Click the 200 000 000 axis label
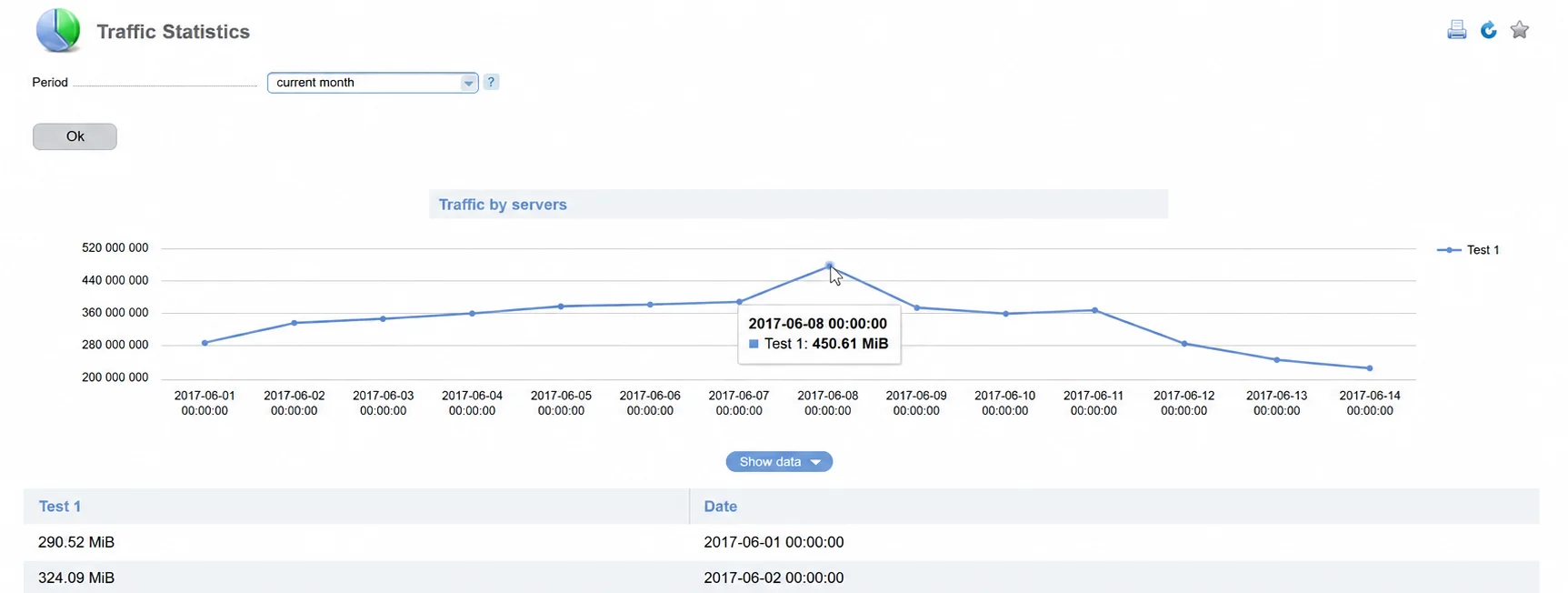This screenshot has width=1568, height=593. (115, 377)
